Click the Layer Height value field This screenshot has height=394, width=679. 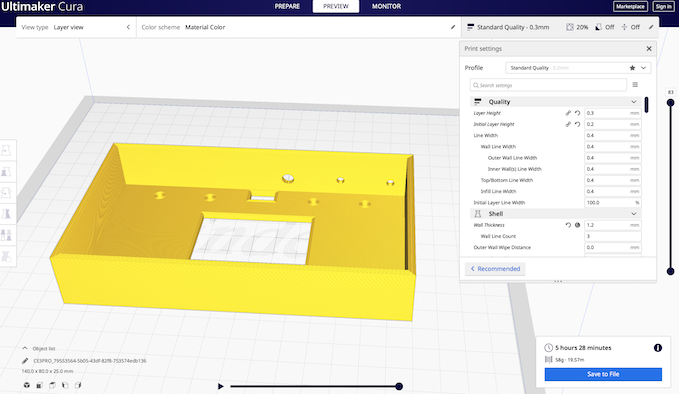point(612,113)
